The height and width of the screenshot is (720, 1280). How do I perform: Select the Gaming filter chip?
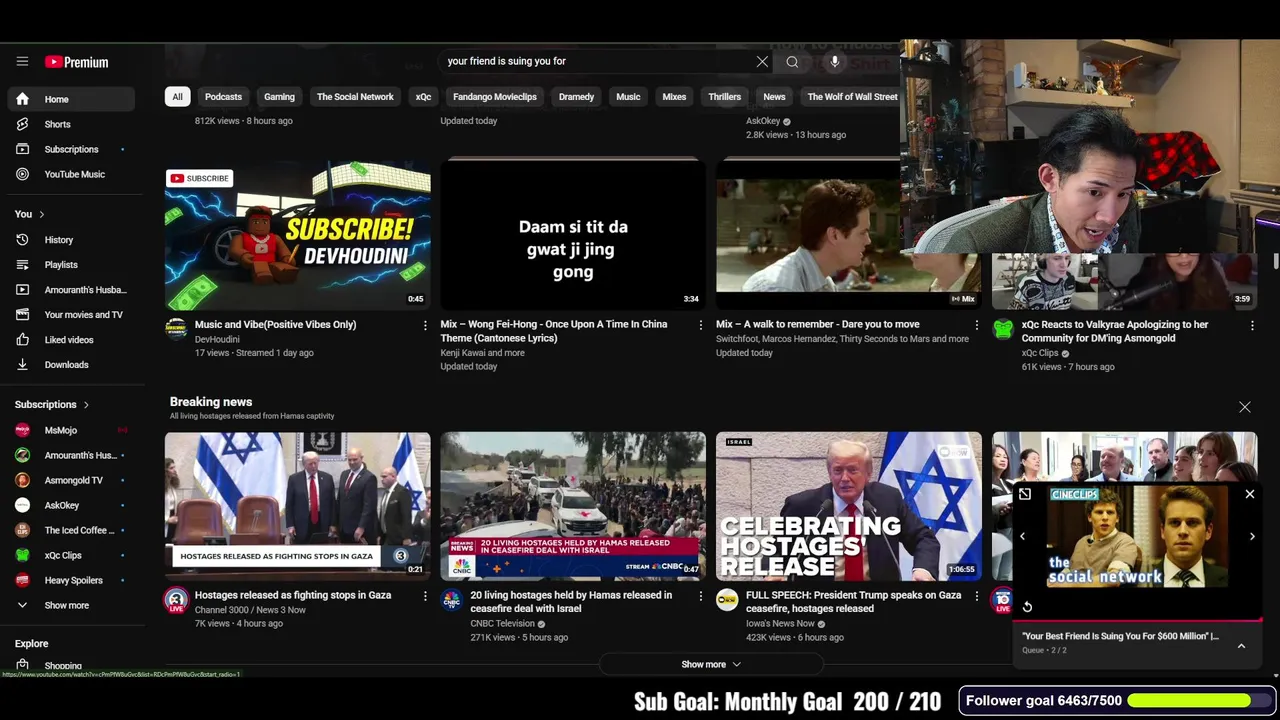279,97
